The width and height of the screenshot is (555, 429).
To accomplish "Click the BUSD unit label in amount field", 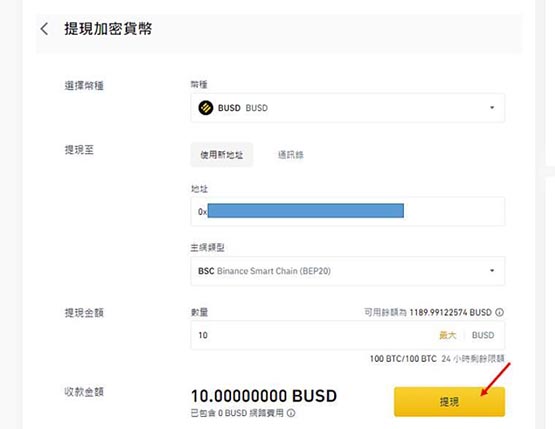I will [x=483, y=335].
